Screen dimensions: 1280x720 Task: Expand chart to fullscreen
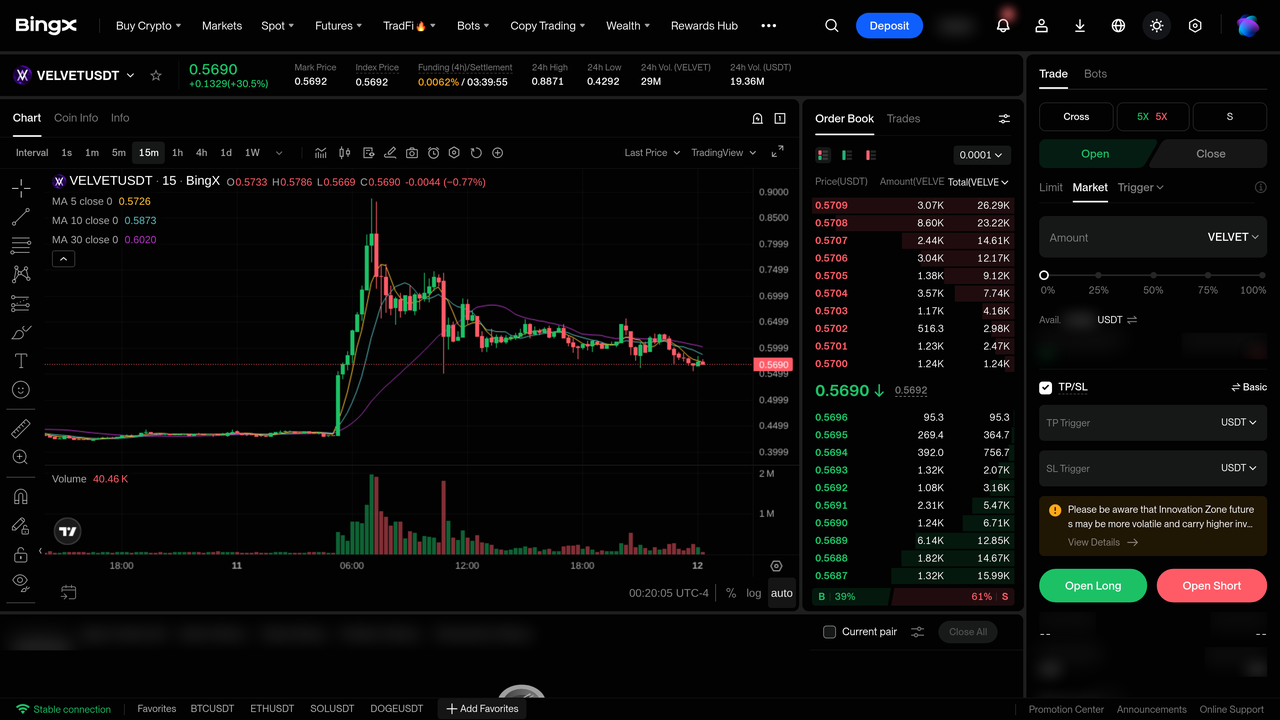777,152
